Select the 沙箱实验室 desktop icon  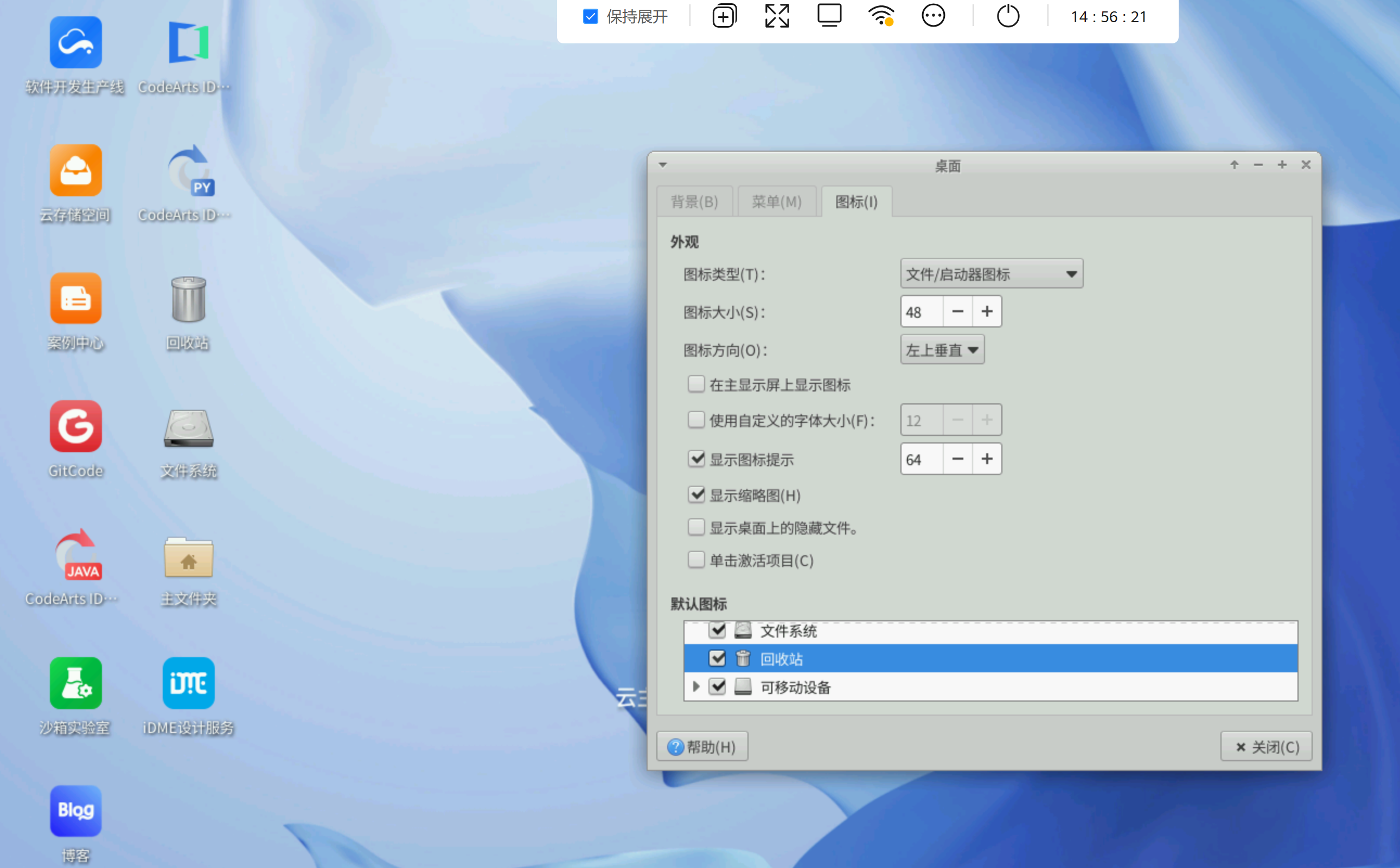coord(75,683)
